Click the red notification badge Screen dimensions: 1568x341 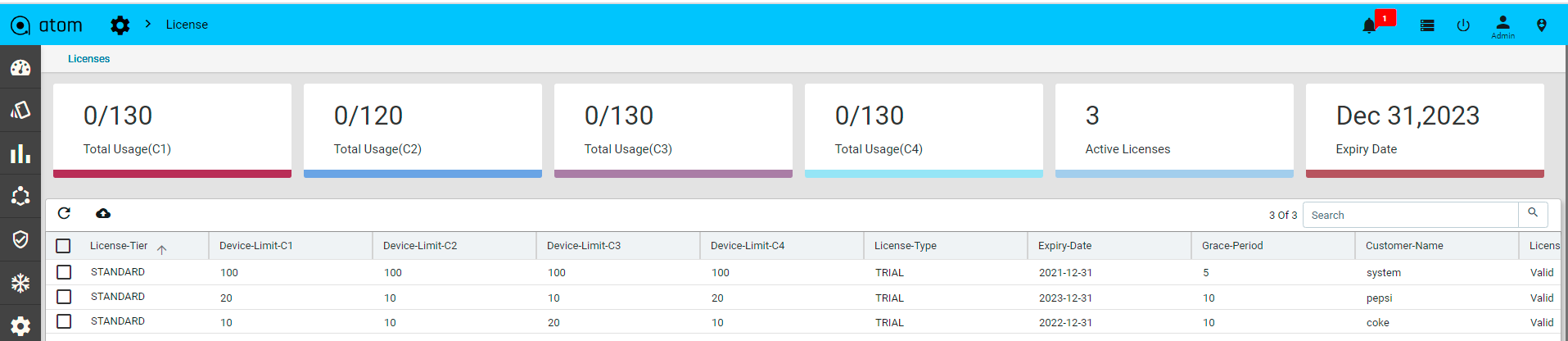click(1385, 18)
